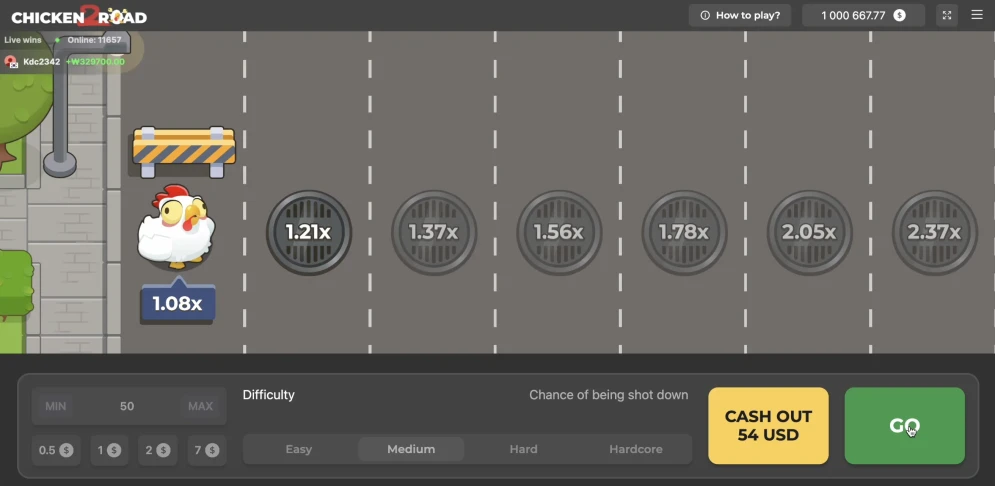Select Medium difficulty

[411, 449]
